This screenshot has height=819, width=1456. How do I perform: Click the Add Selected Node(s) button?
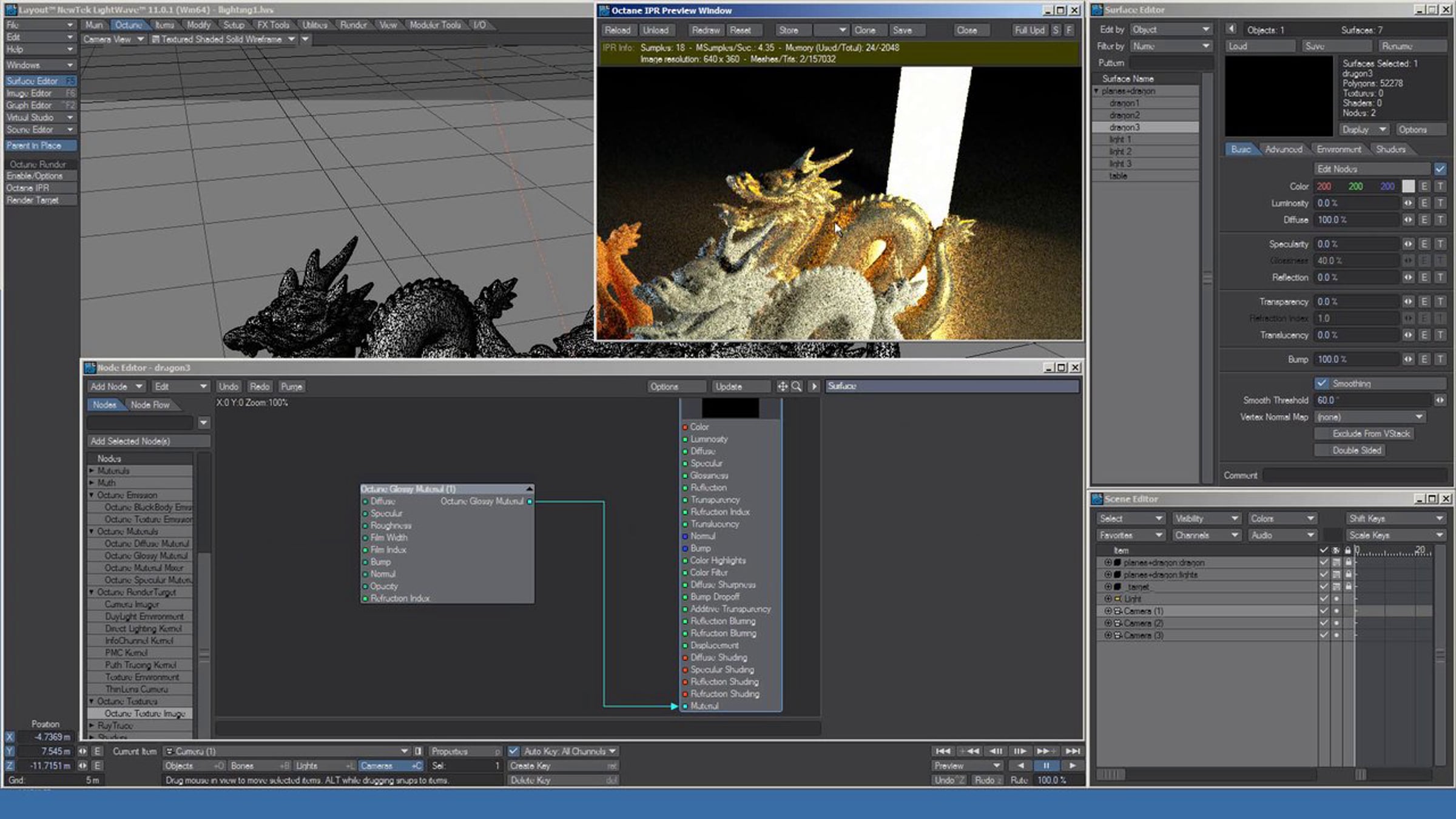149,441
